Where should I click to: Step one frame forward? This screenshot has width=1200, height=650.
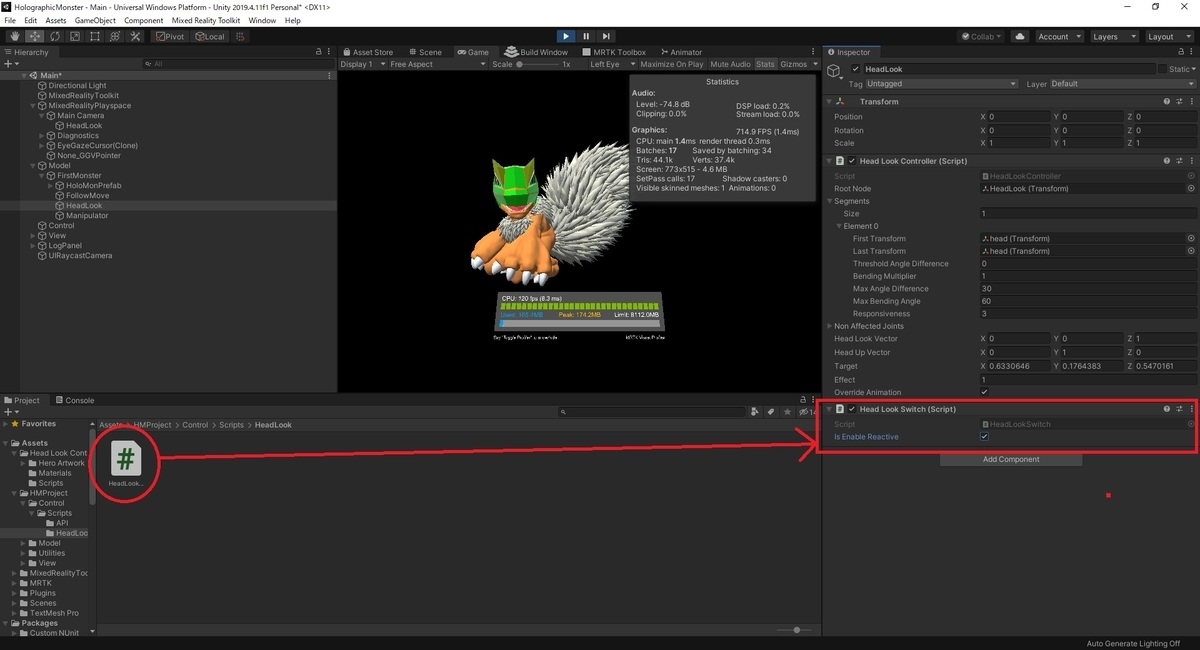pos(606,36)
